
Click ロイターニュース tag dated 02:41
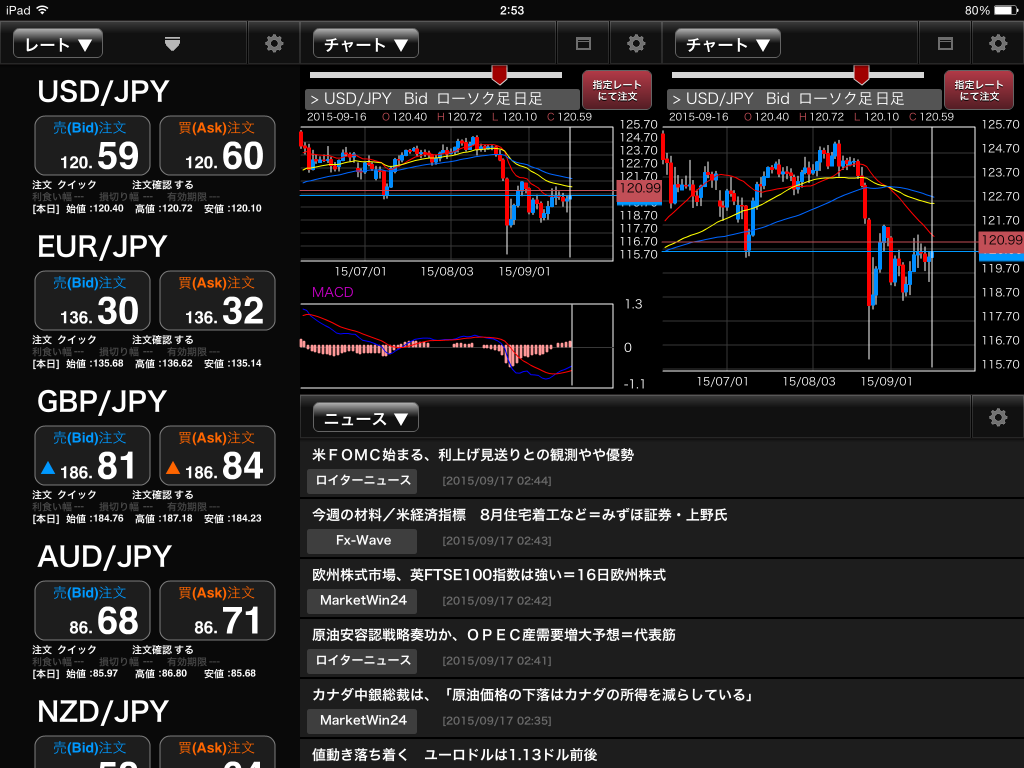tap(362, 661)
